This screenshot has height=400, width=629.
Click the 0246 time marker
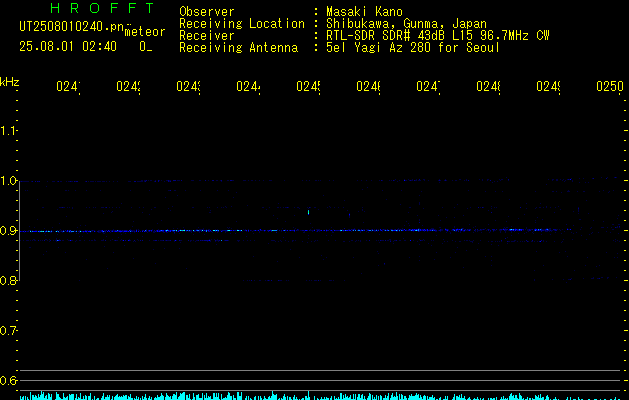tap(368, 87)
